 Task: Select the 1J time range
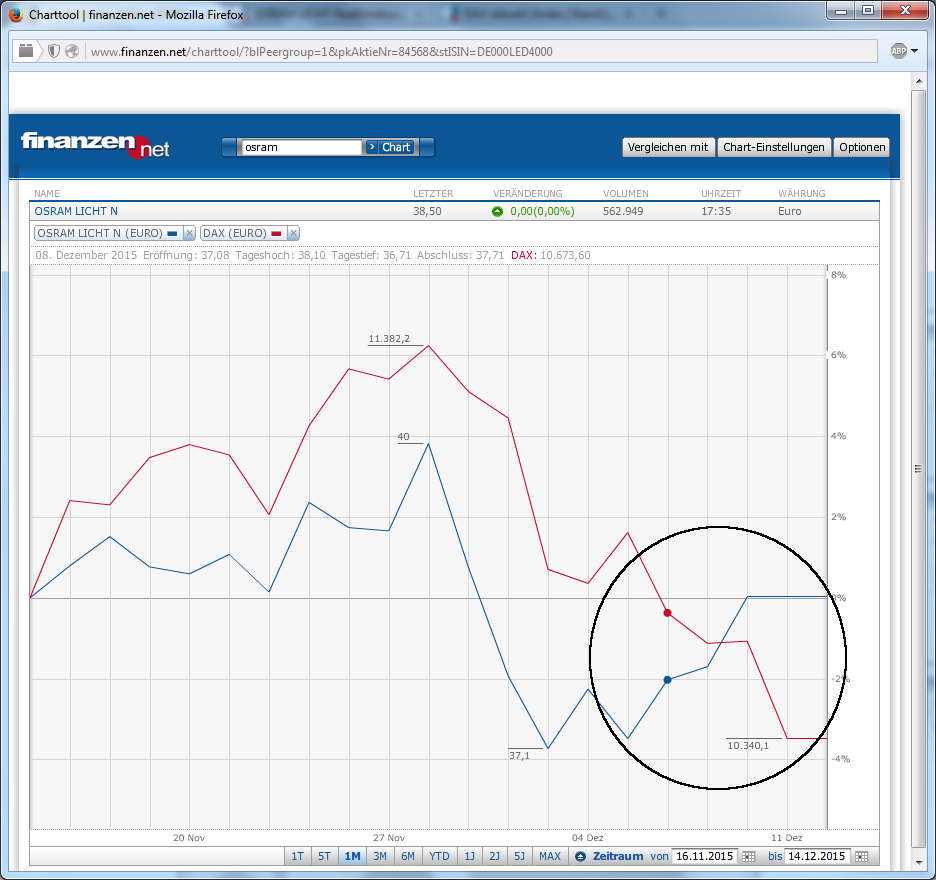(x=470, y=857)
